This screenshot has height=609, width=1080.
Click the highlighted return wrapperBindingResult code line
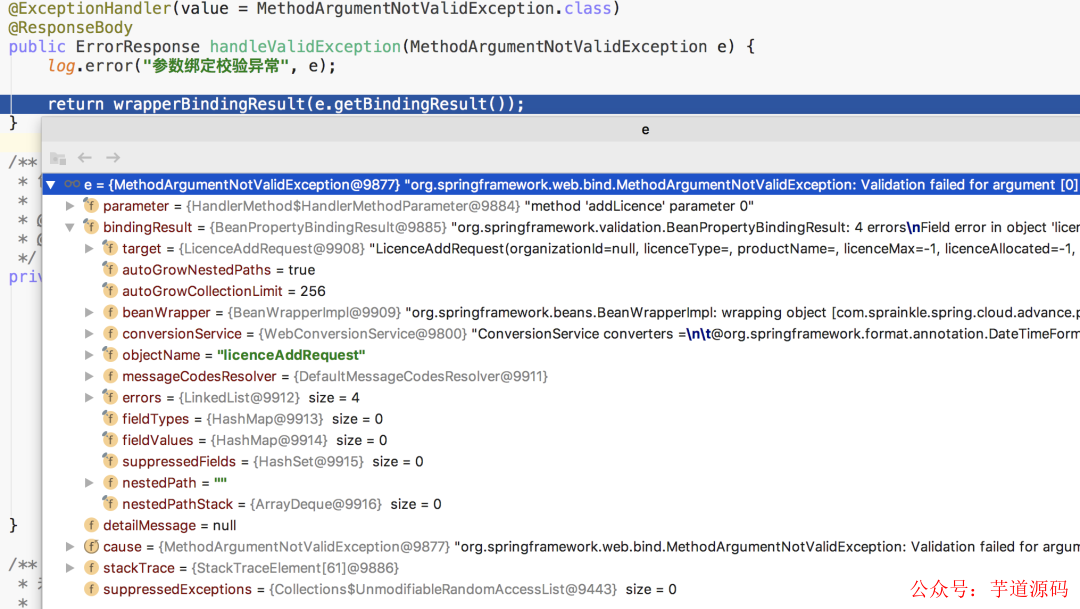(x=540, y=104)
